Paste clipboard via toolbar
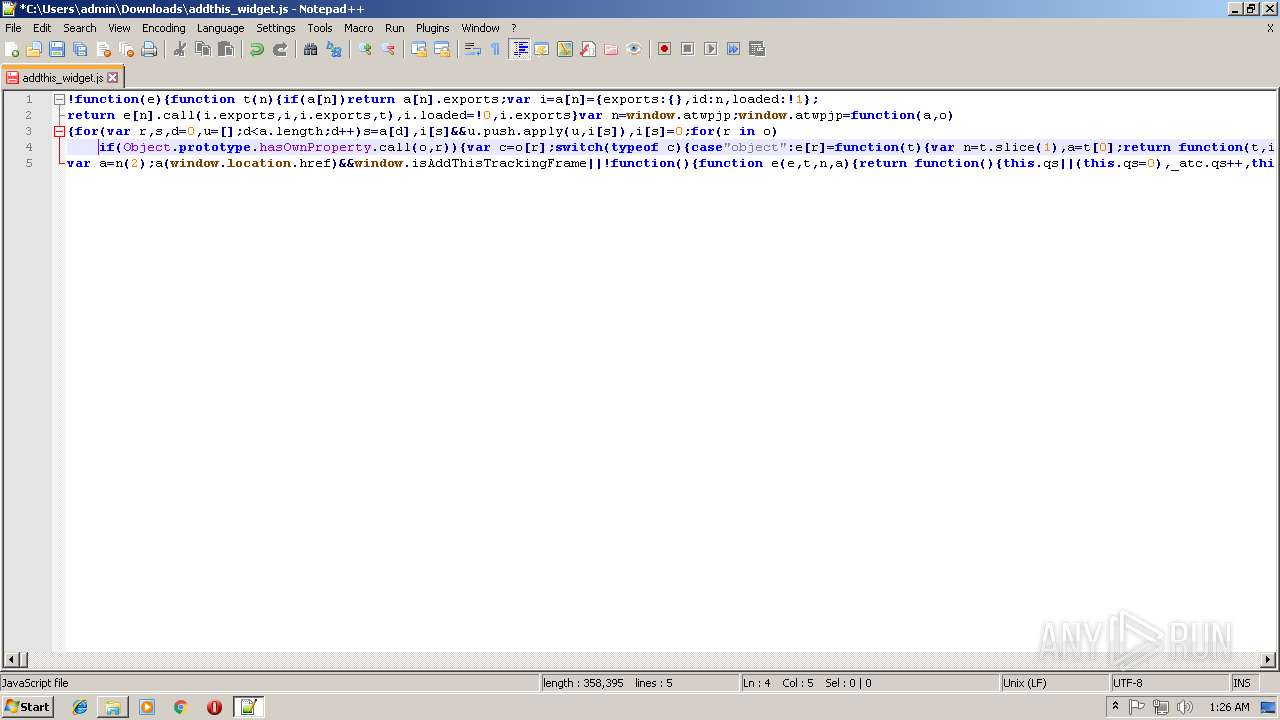The image size is (1280, 720). click(x=226, y=49)
